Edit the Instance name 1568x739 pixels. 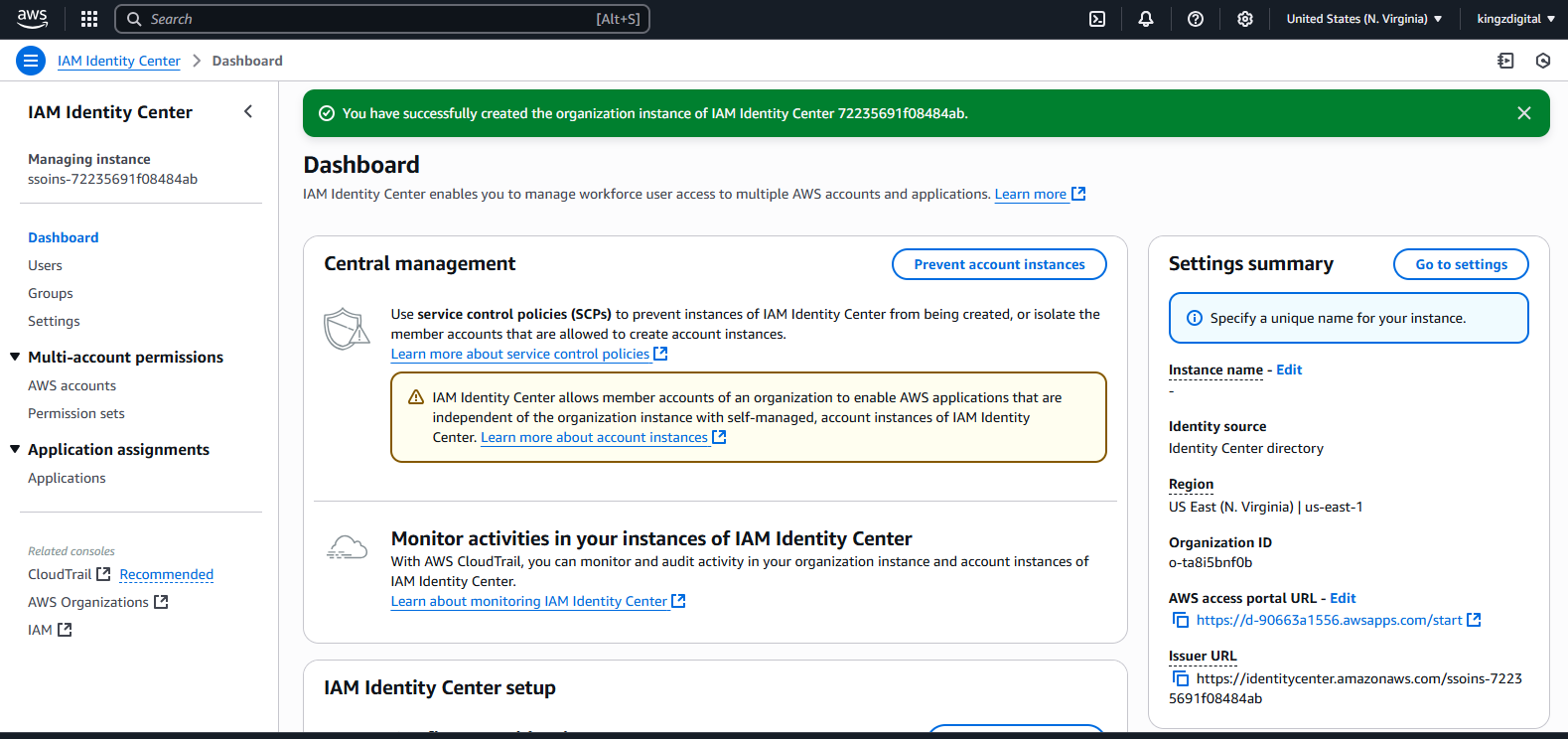[1289, 369]
